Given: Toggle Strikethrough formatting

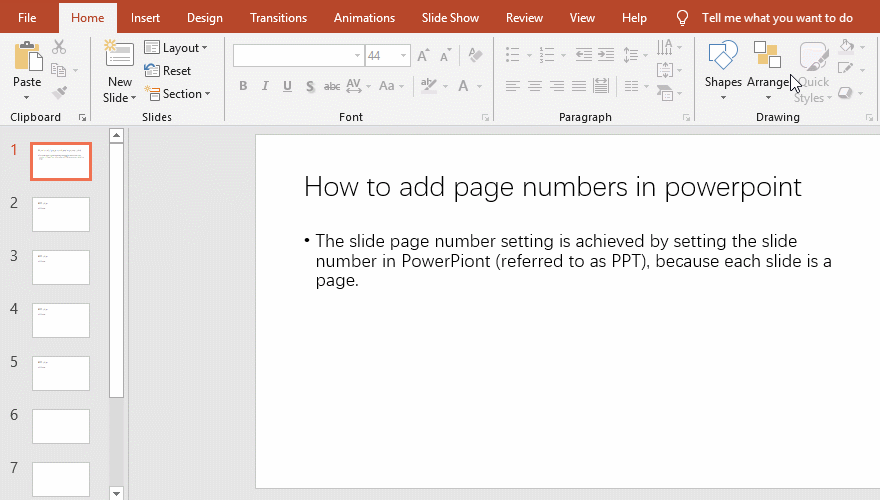Looking at the screenshot, I should (332, 86).
